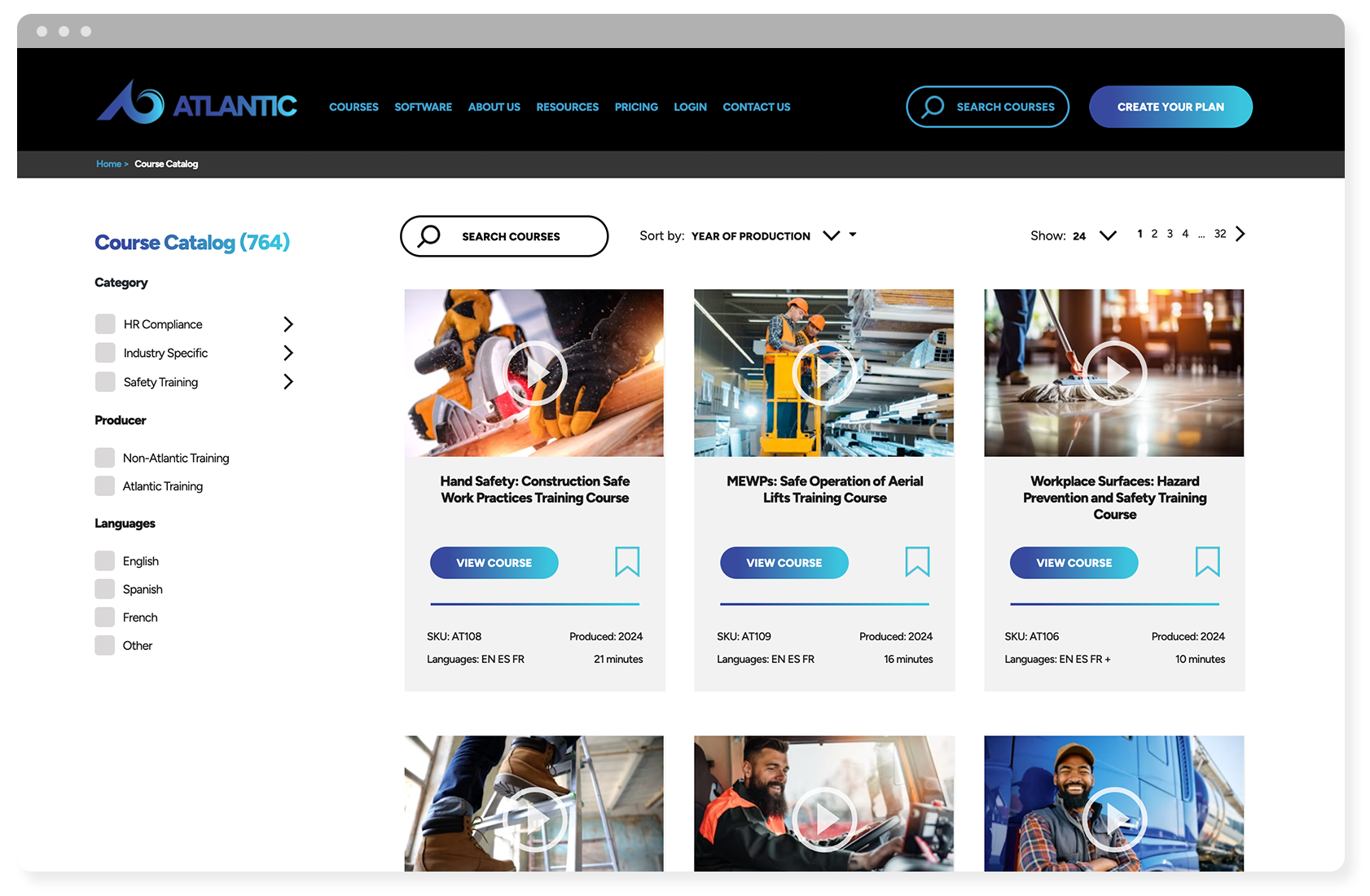This screenshot has height=896, width=1370.
Task: Play the Workplace Surfaces mop video preview
Action: [x=1114, y=373]
